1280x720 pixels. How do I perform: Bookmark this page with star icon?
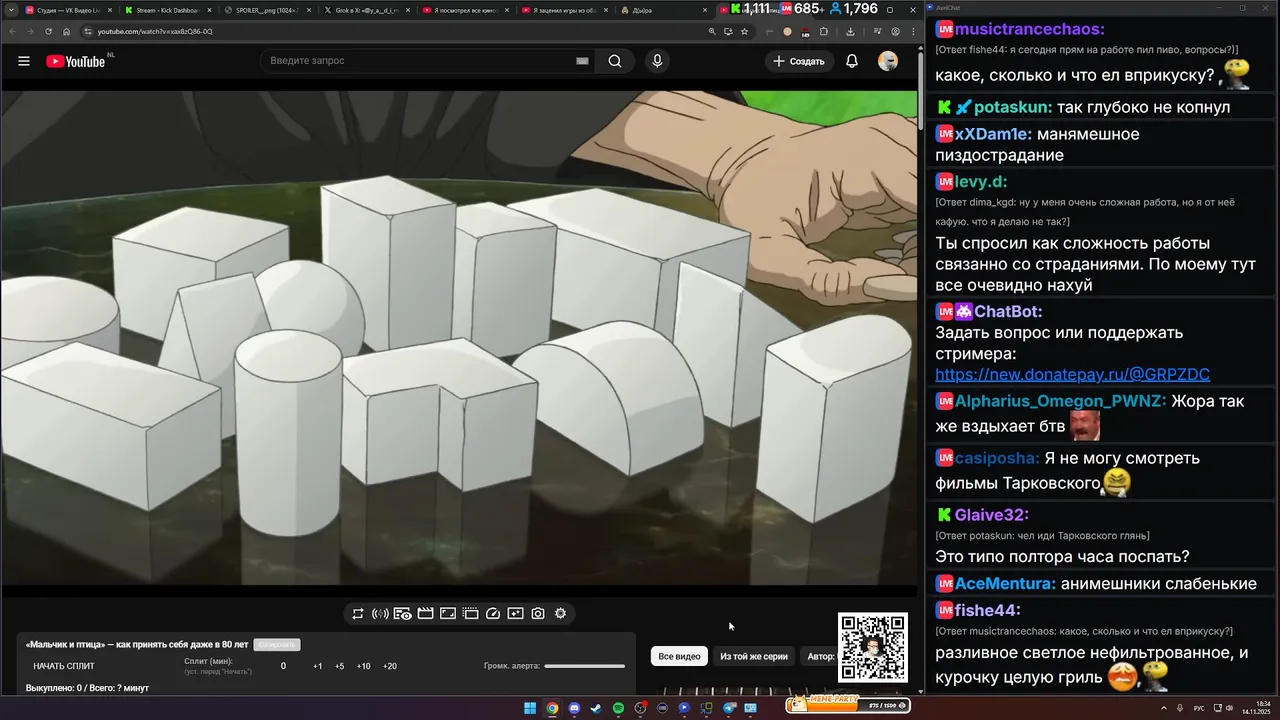744,31
